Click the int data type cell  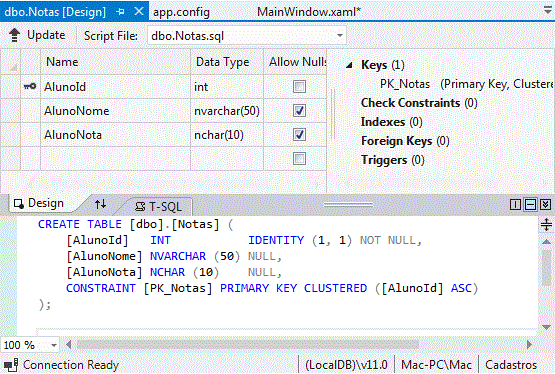click(x=227, y=87)
